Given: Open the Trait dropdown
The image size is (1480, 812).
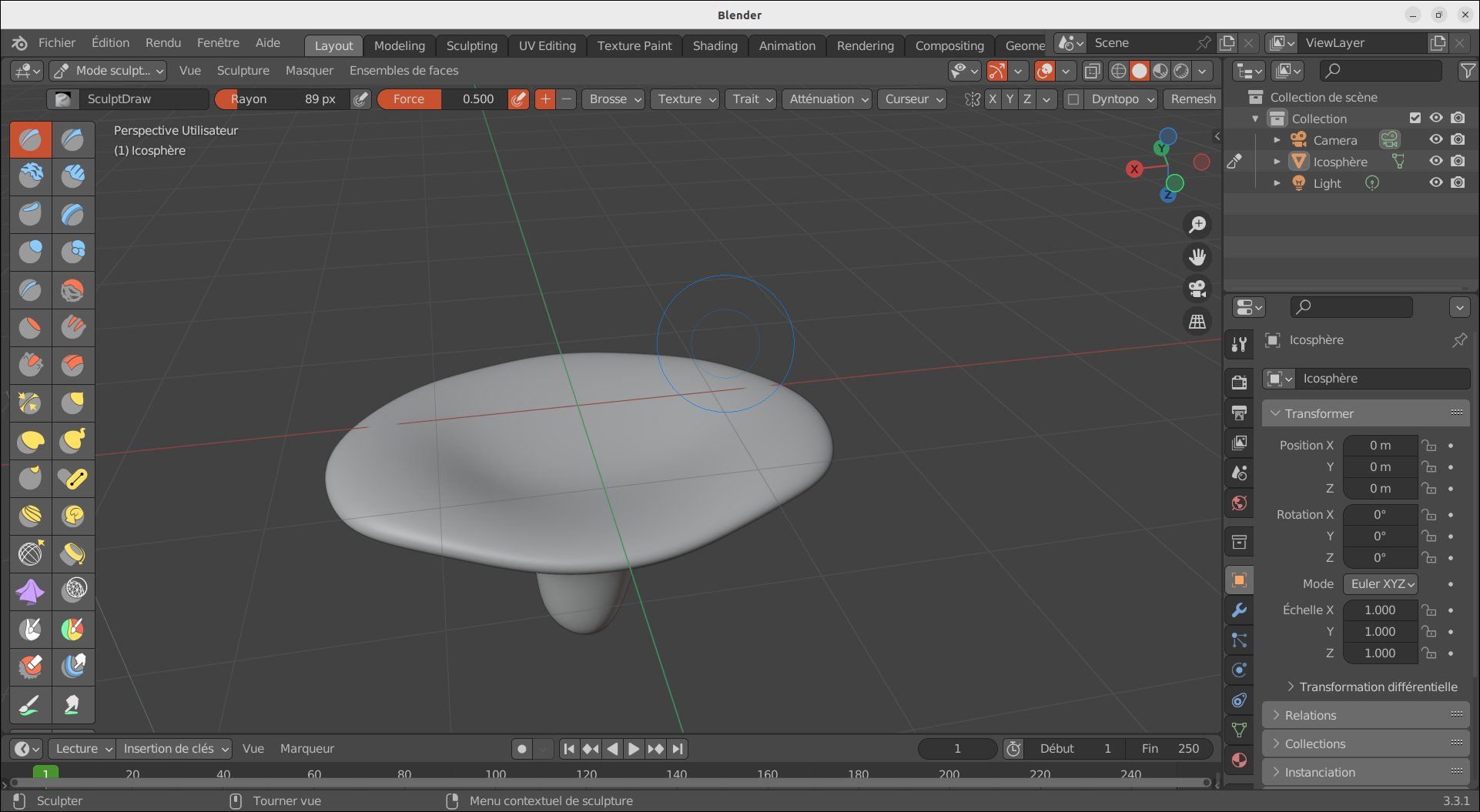Looking at the screenshot, I should 750,99.
